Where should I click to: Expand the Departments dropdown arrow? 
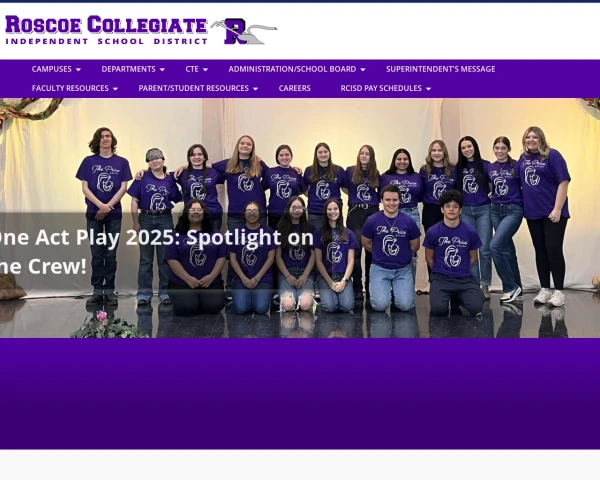(162, 70)
